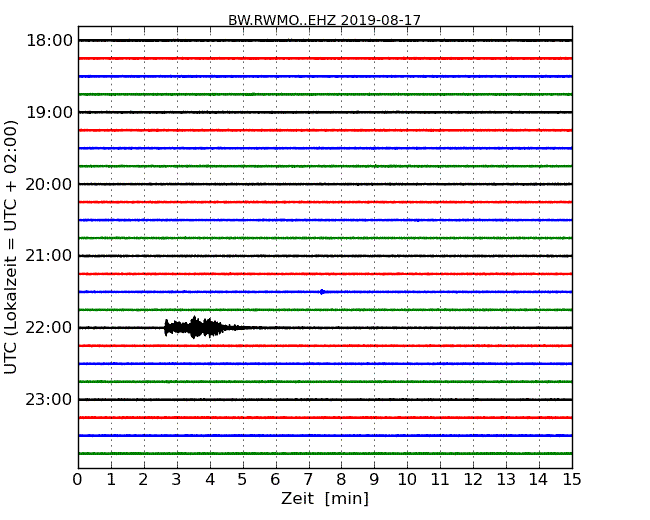
Task: Click the x-axis tick label "11"
Action: 440,479
